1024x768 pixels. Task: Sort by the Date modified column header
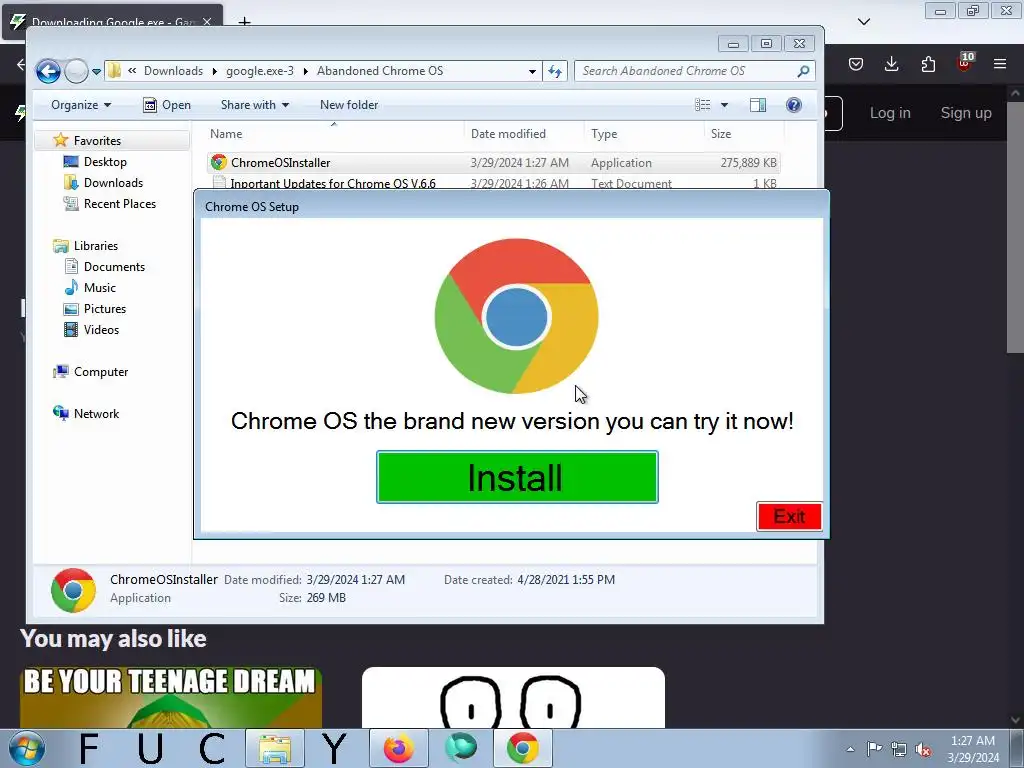coord(508,133)
